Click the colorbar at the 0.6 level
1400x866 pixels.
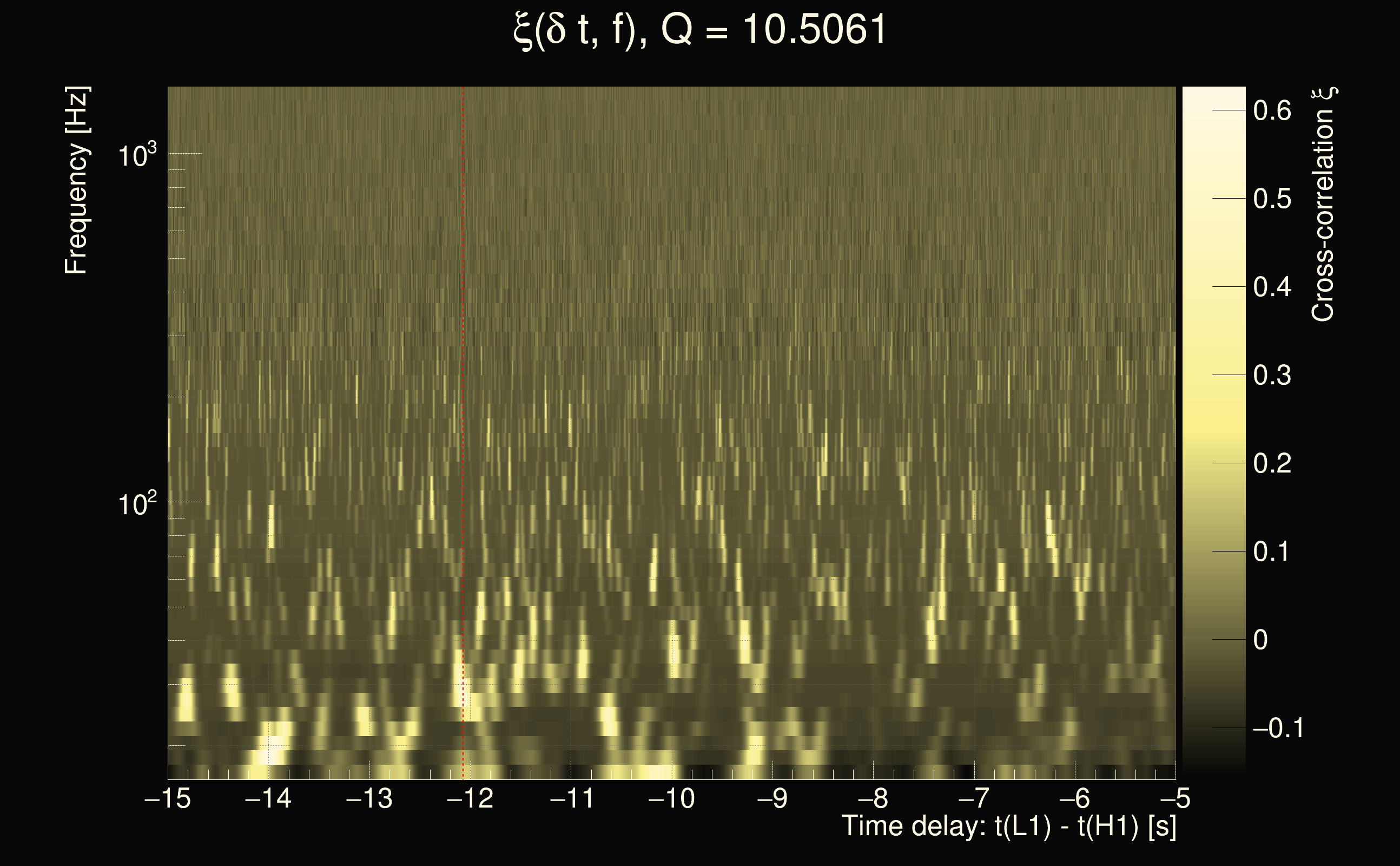pyautogui.click(x=1213, y=110)
